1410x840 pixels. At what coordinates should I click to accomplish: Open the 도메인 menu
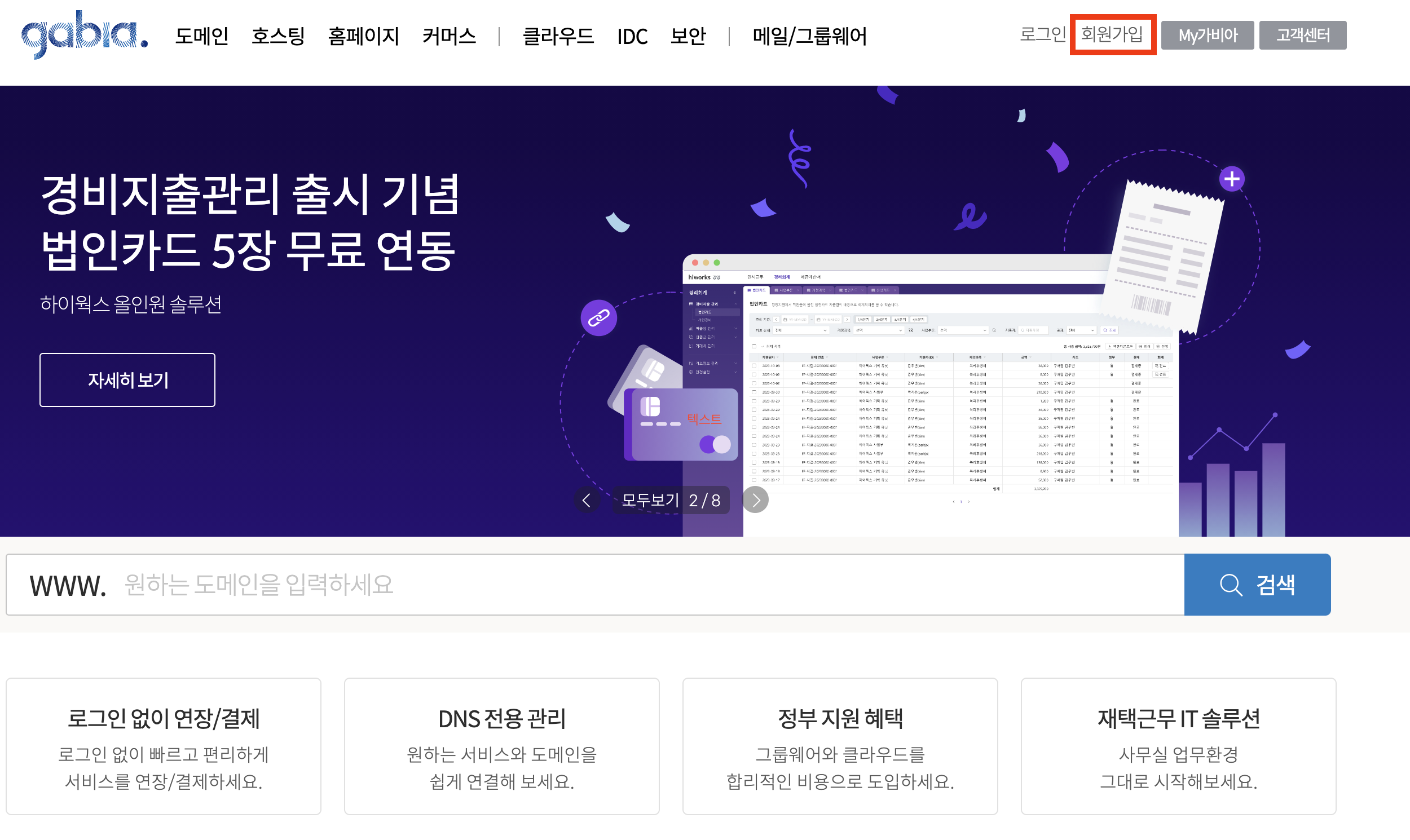coord(201,36)
